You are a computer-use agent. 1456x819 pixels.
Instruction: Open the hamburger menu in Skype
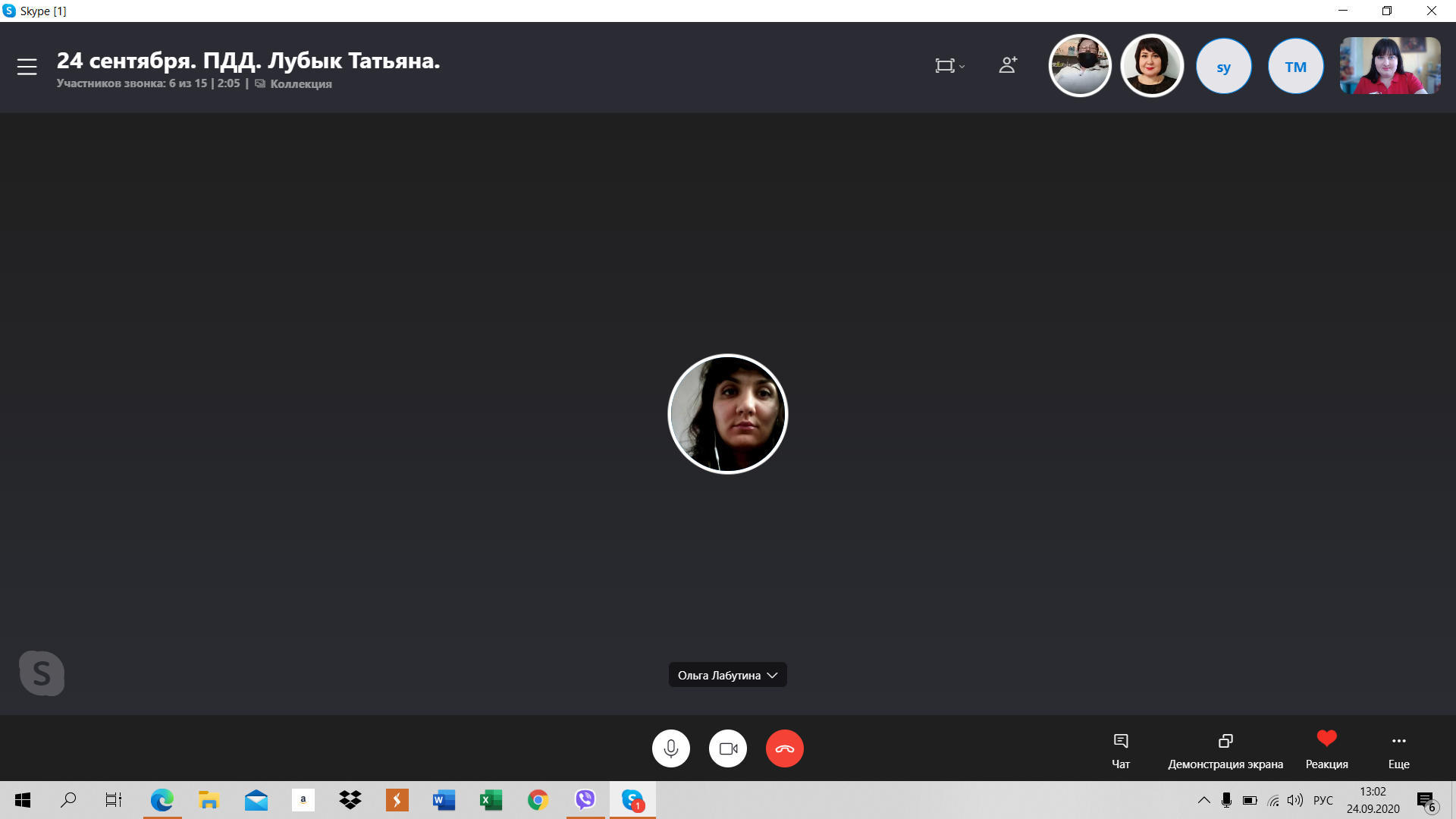point(27,67)
